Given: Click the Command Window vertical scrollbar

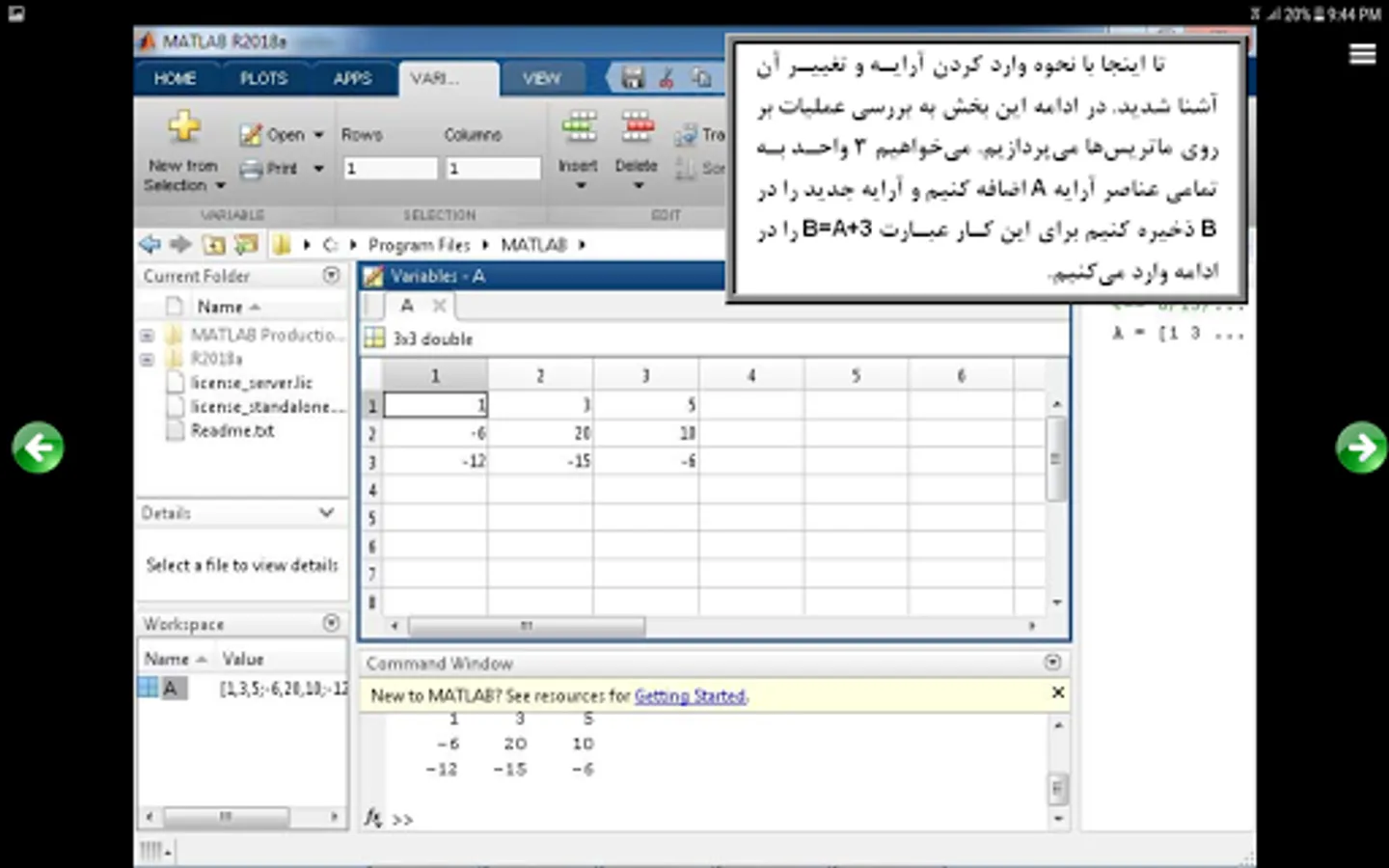Looking at the screenshot, I should 1057,788.
